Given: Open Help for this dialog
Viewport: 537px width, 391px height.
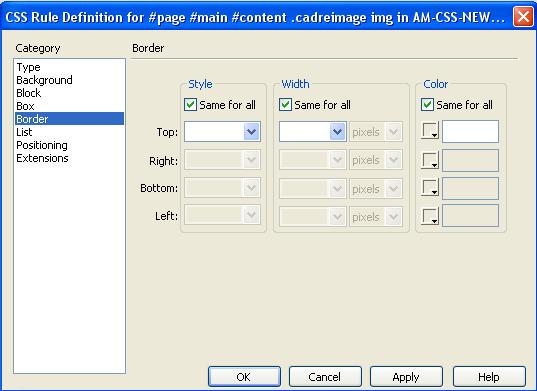Looking at the screenshot, I should click(x=489, y=377).
